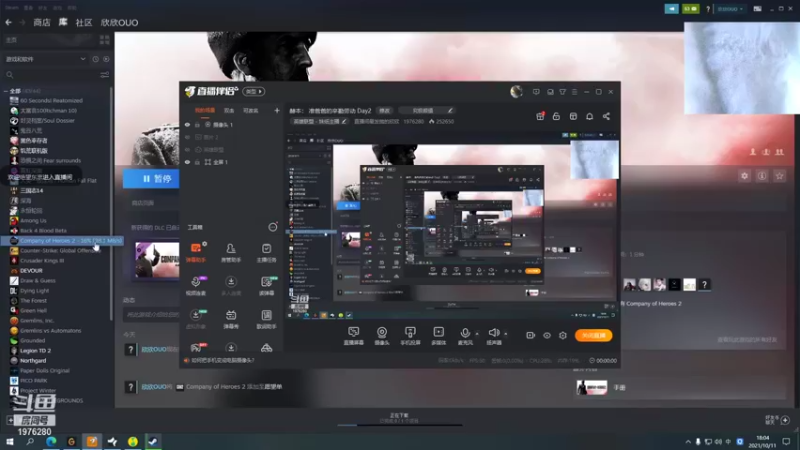
Task: Open the Steam 商店 store tab
Action: click(x=42, y=22)
